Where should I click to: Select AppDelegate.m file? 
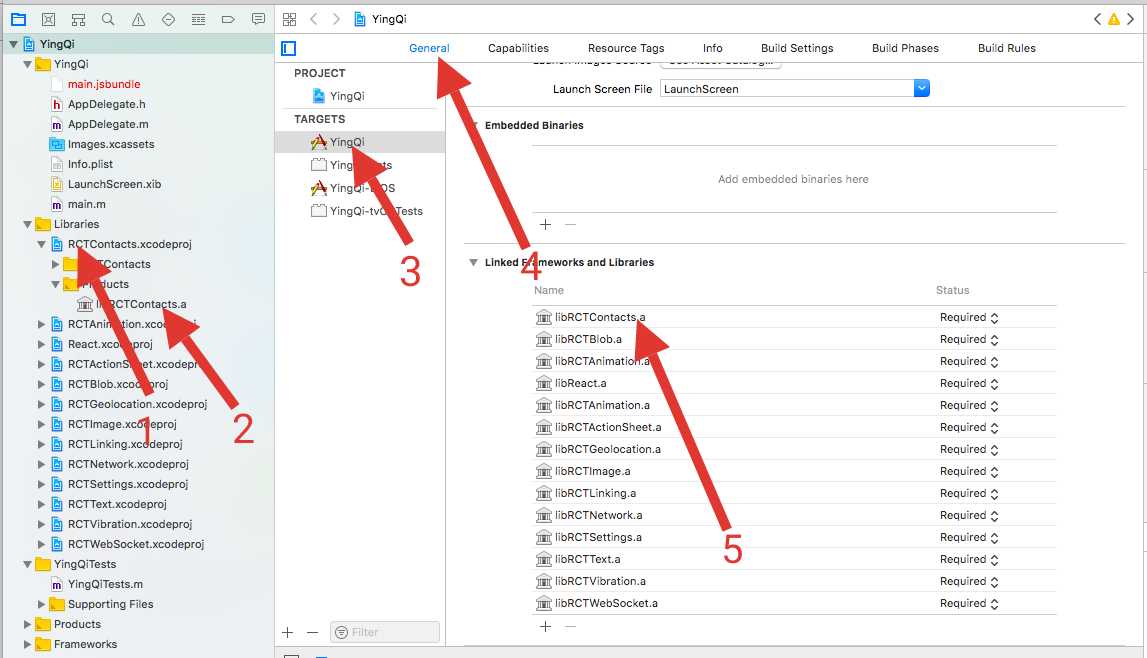click(108, 124)
